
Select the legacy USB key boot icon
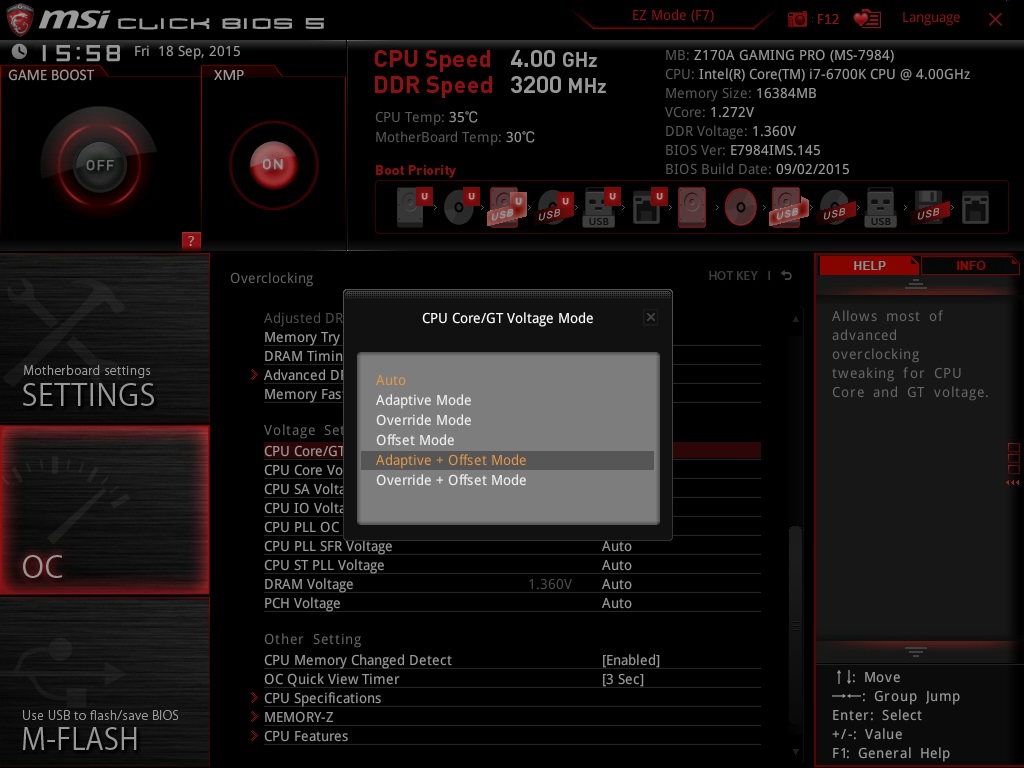coord(881,208)
